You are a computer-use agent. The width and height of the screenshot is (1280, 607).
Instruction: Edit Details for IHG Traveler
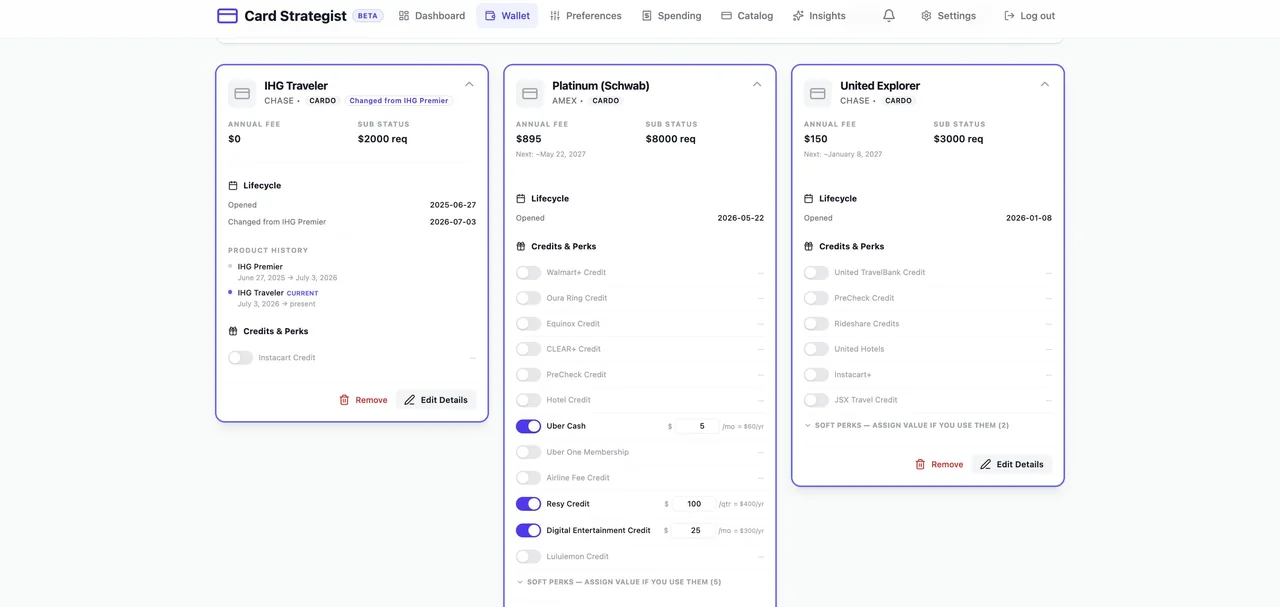436,400
